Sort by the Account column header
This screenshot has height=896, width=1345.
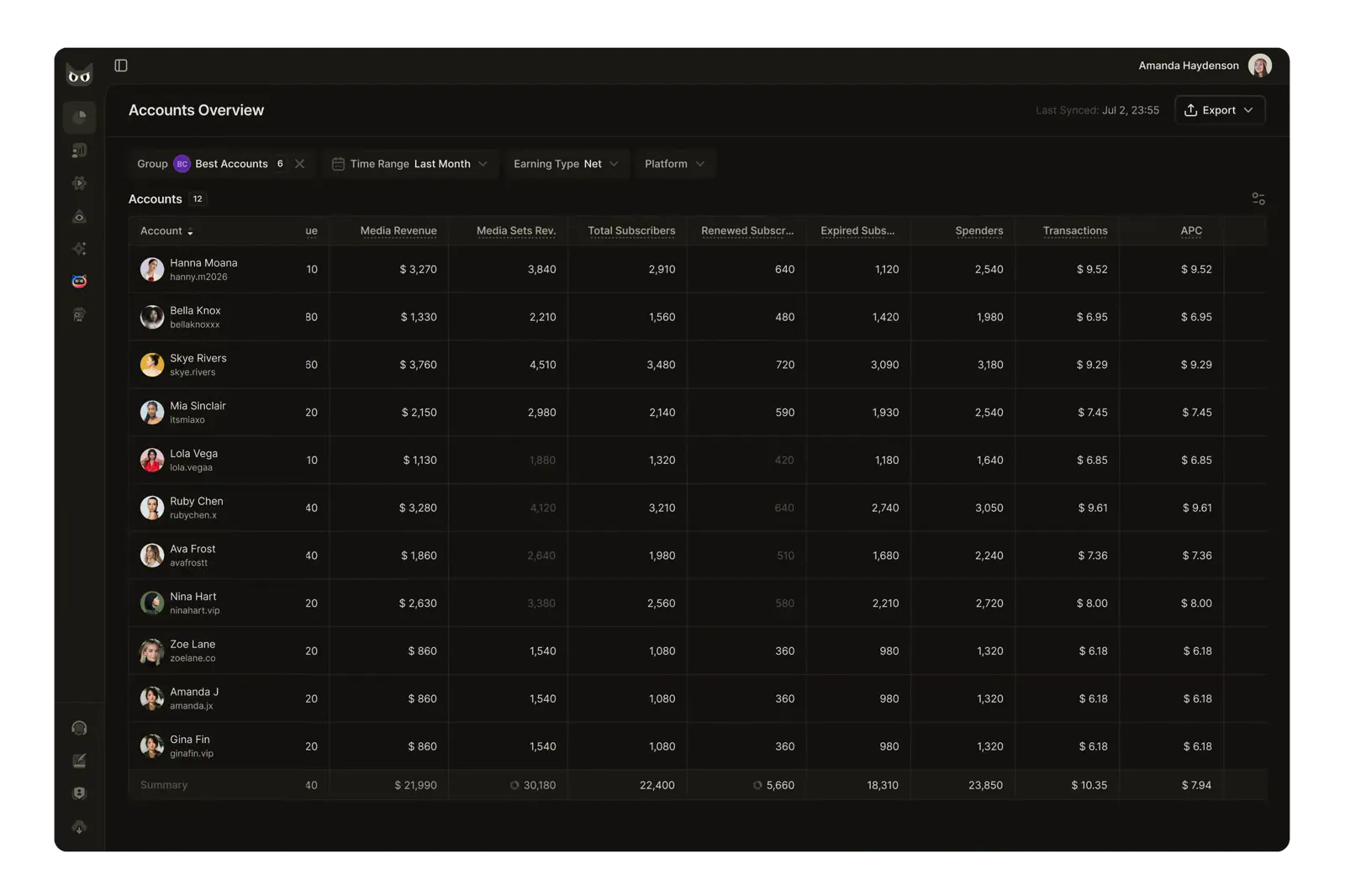pyautogui.click(x=166, y=231)
